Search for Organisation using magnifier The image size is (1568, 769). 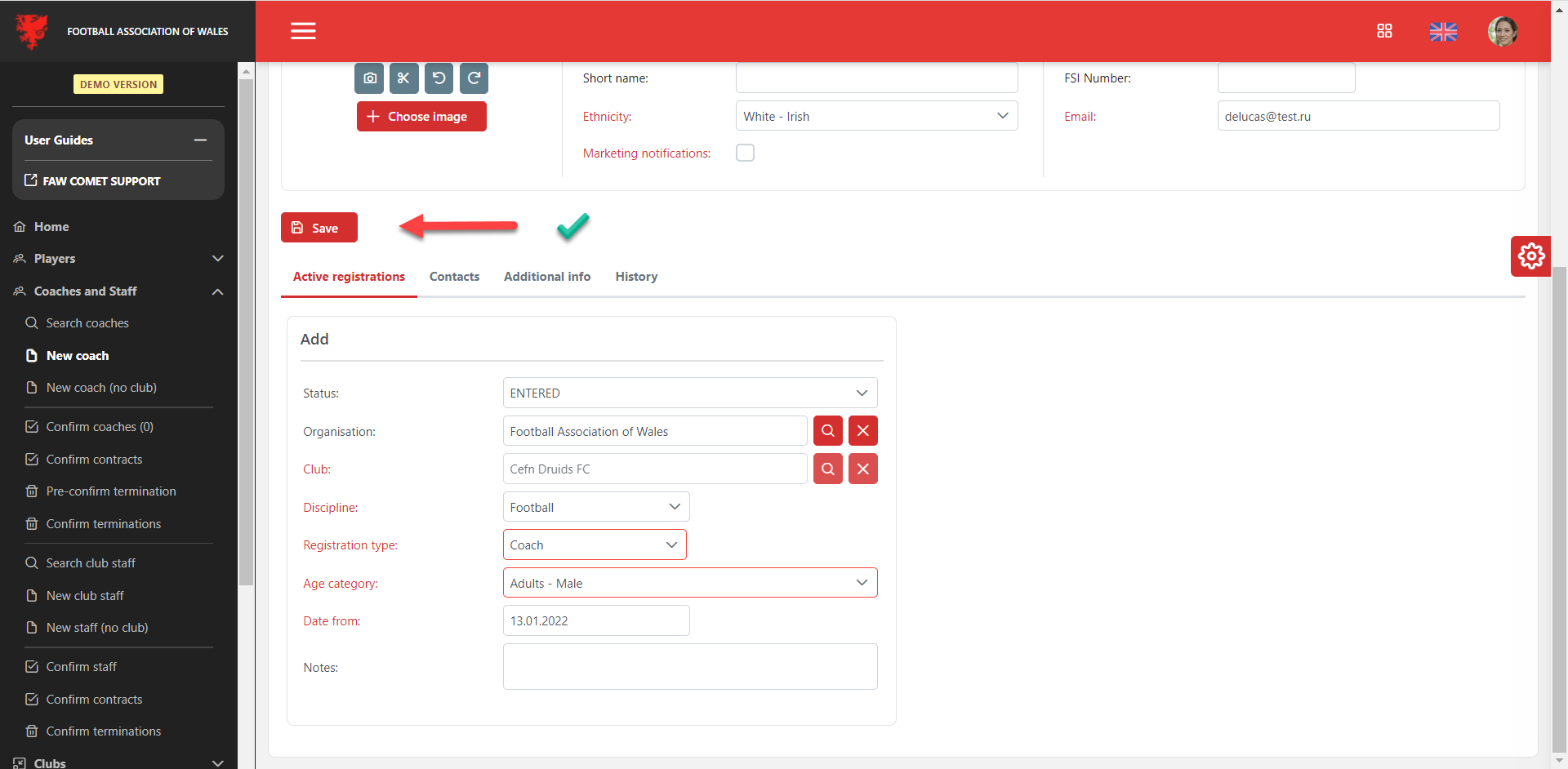(x=827, y=431)
